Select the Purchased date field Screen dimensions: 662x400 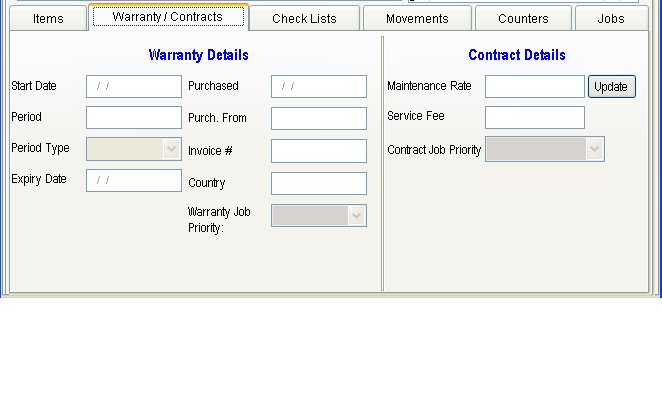coord(318,87)
